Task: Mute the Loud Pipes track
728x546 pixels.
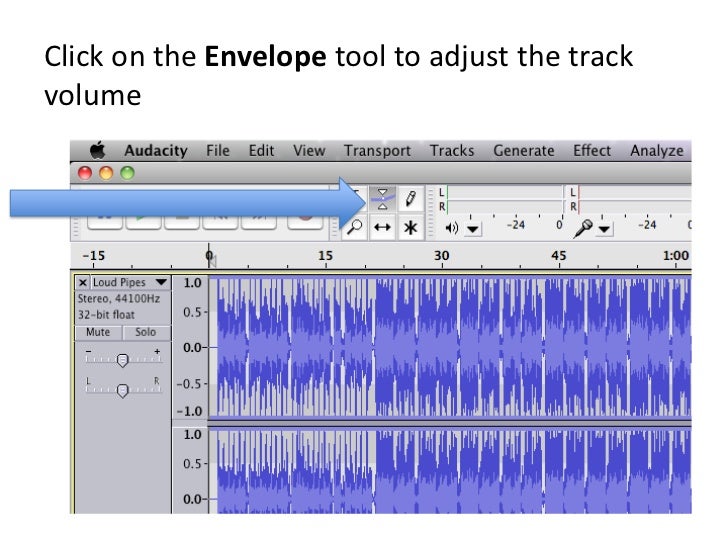Action: click(98, 332)
